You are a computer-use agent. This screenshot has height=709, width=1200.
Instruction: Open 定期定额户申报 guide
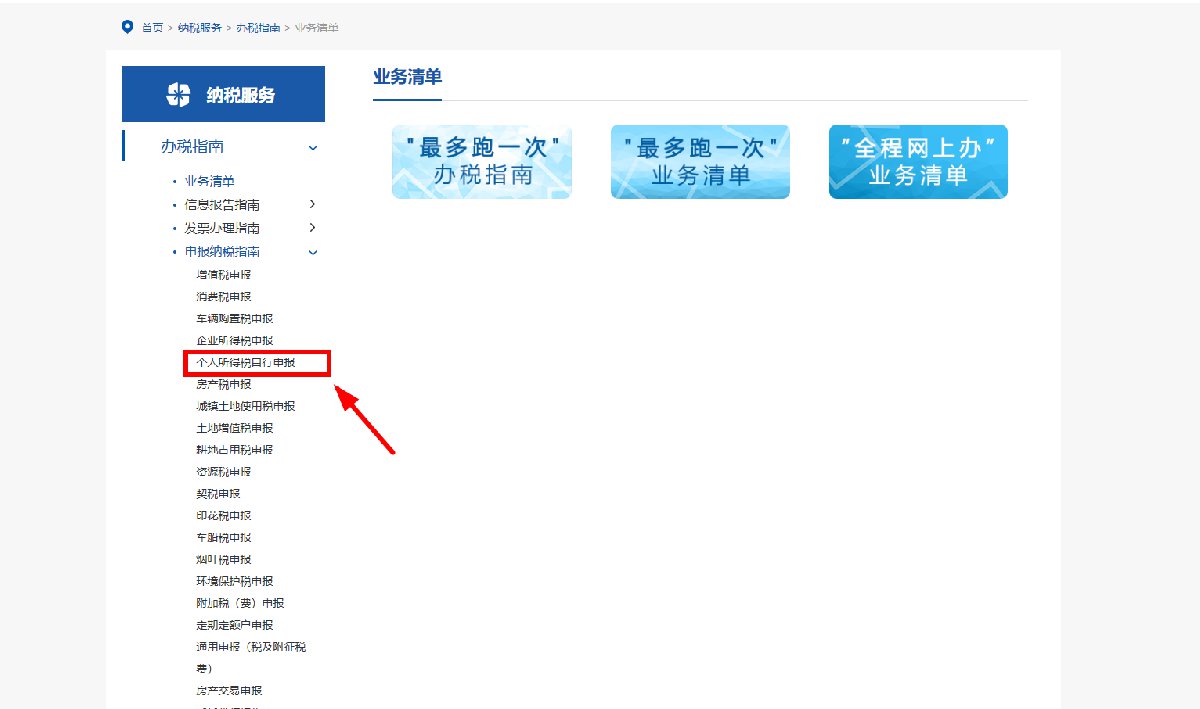(234, 626)
